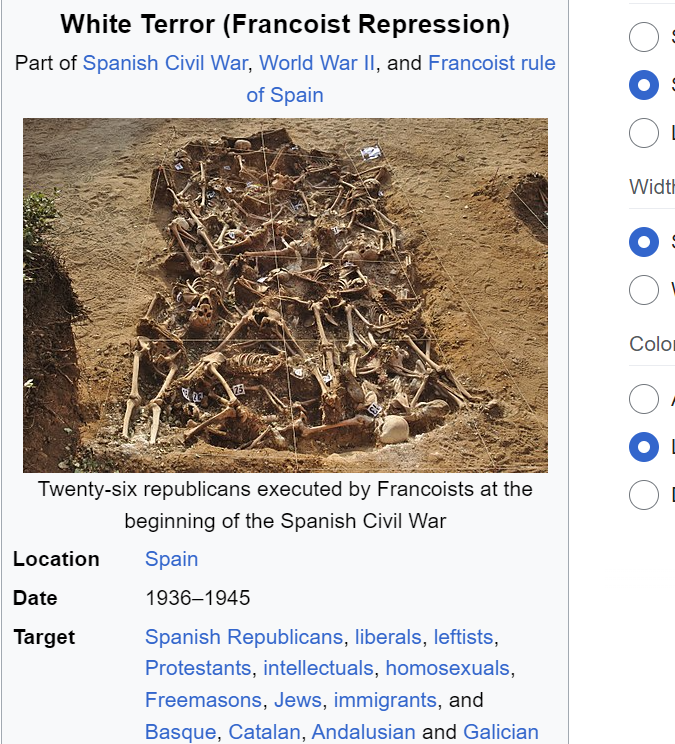Choose the Automatic color radio button
Image resolution: width=675 pixels, height=744 pixels.
(644, 399)
